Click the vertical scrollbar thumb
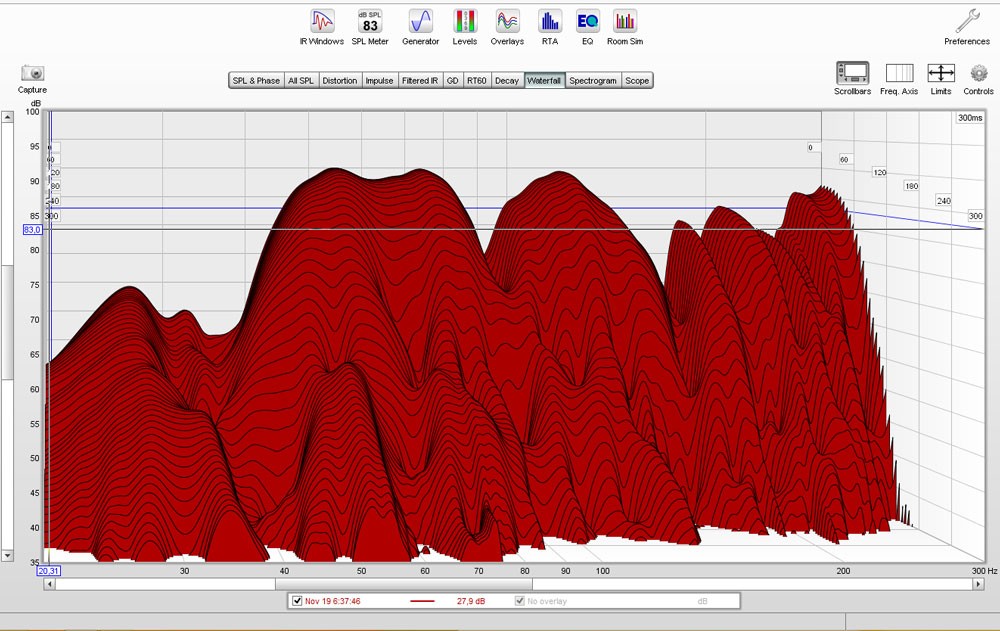 (7, 322)
